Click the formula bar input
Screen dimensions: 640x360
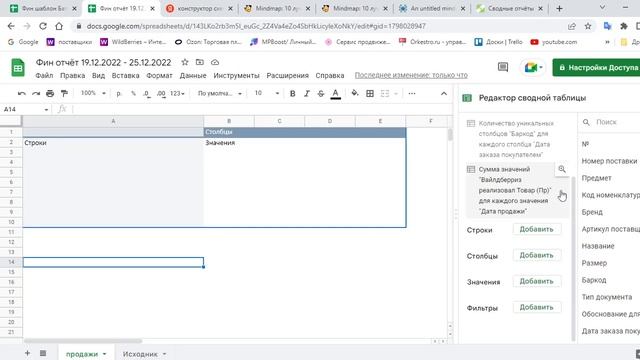pos(261,109)
